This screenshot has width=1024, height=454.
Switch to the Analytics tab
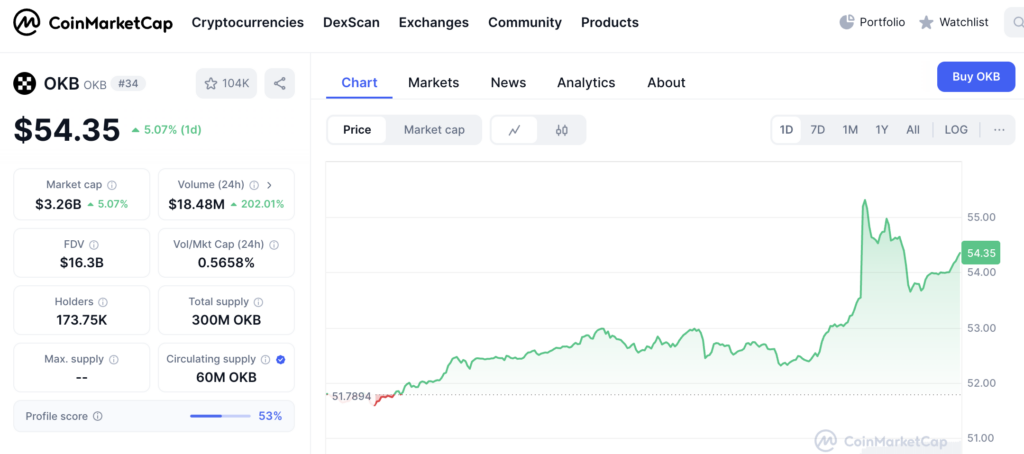click(586, 83)
